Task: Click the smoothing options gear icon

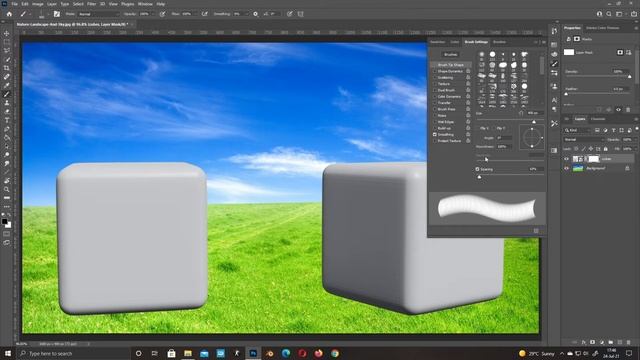Action: [256, 14]
